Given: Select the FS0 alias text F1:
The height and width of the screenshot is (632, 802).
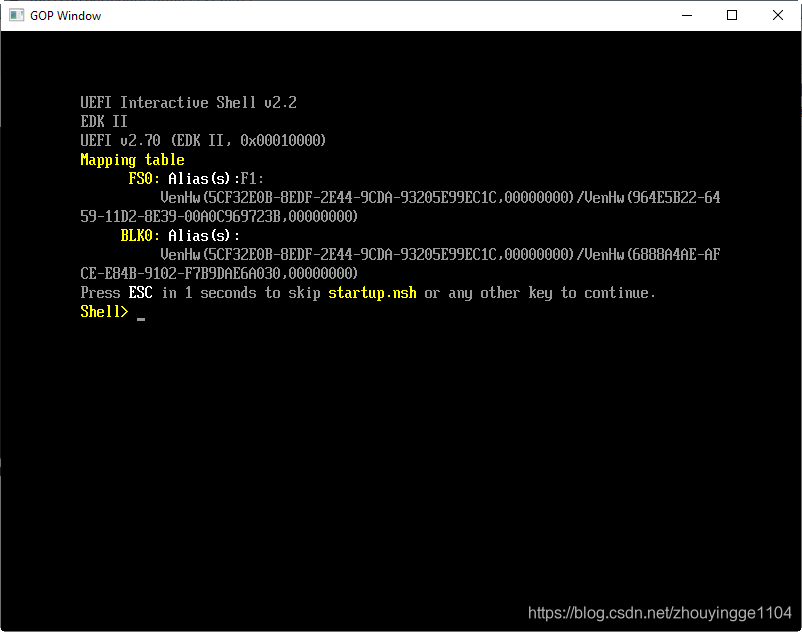Looking at the screenshot, I should pyautogui.click(x=252, y=178).
